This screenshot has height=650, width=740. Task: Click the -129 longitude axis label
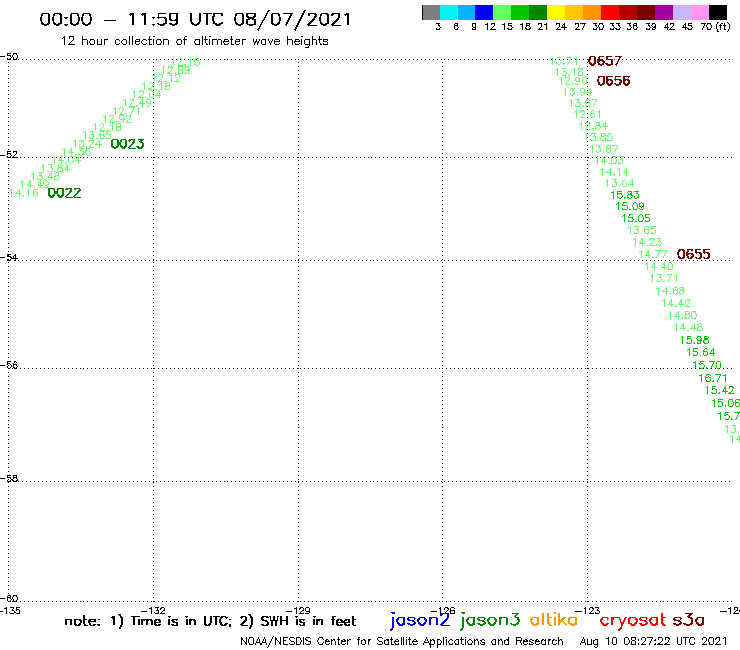[x=298, y=610]
